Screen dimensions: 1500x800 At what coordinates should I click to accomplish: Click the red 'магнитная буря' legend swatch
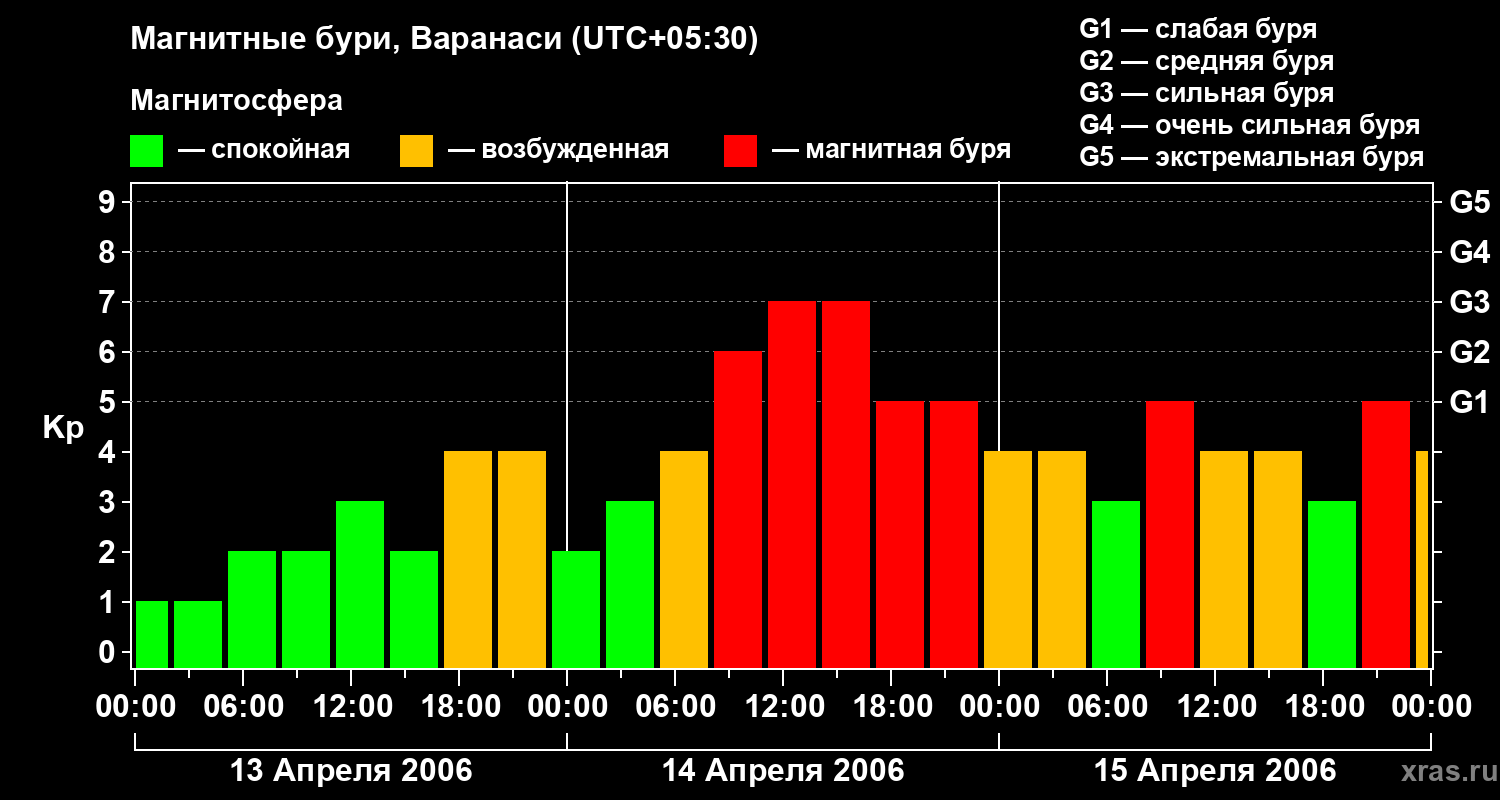740,151
